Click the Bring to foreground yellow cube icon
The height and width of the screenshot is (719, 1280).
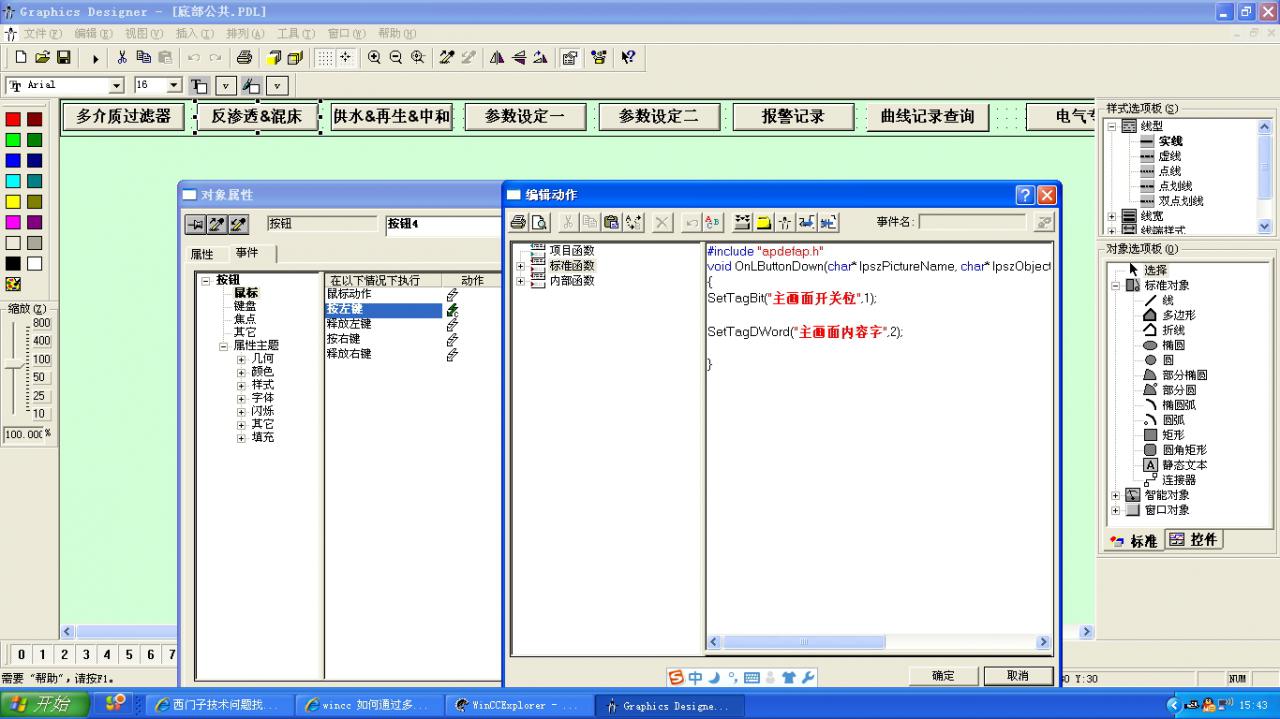click(x=273, y=58)
